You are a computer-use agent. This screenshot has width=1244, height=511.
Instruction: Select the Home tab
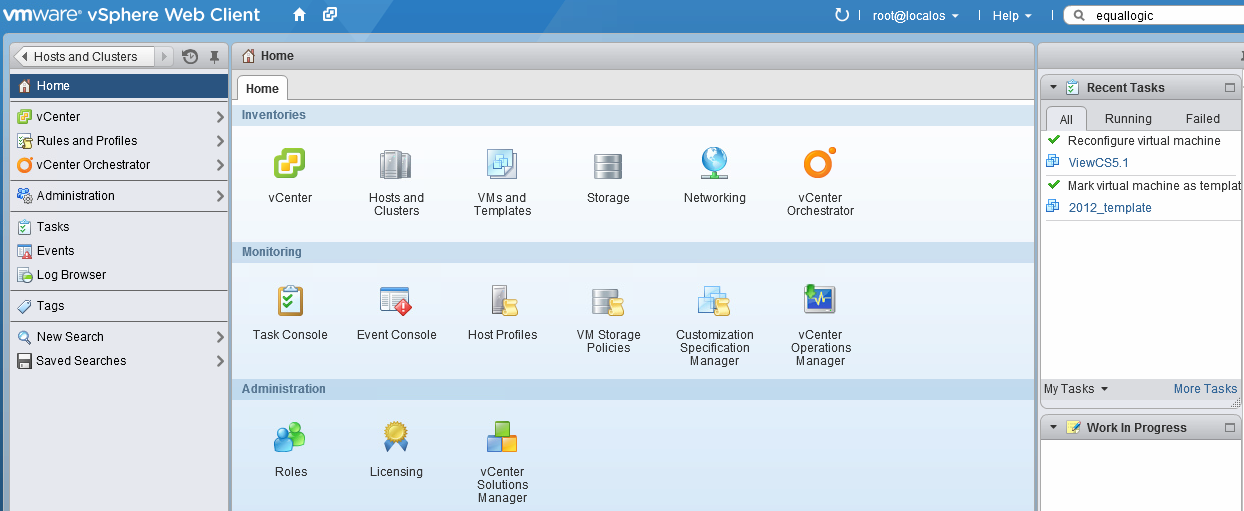262,88
